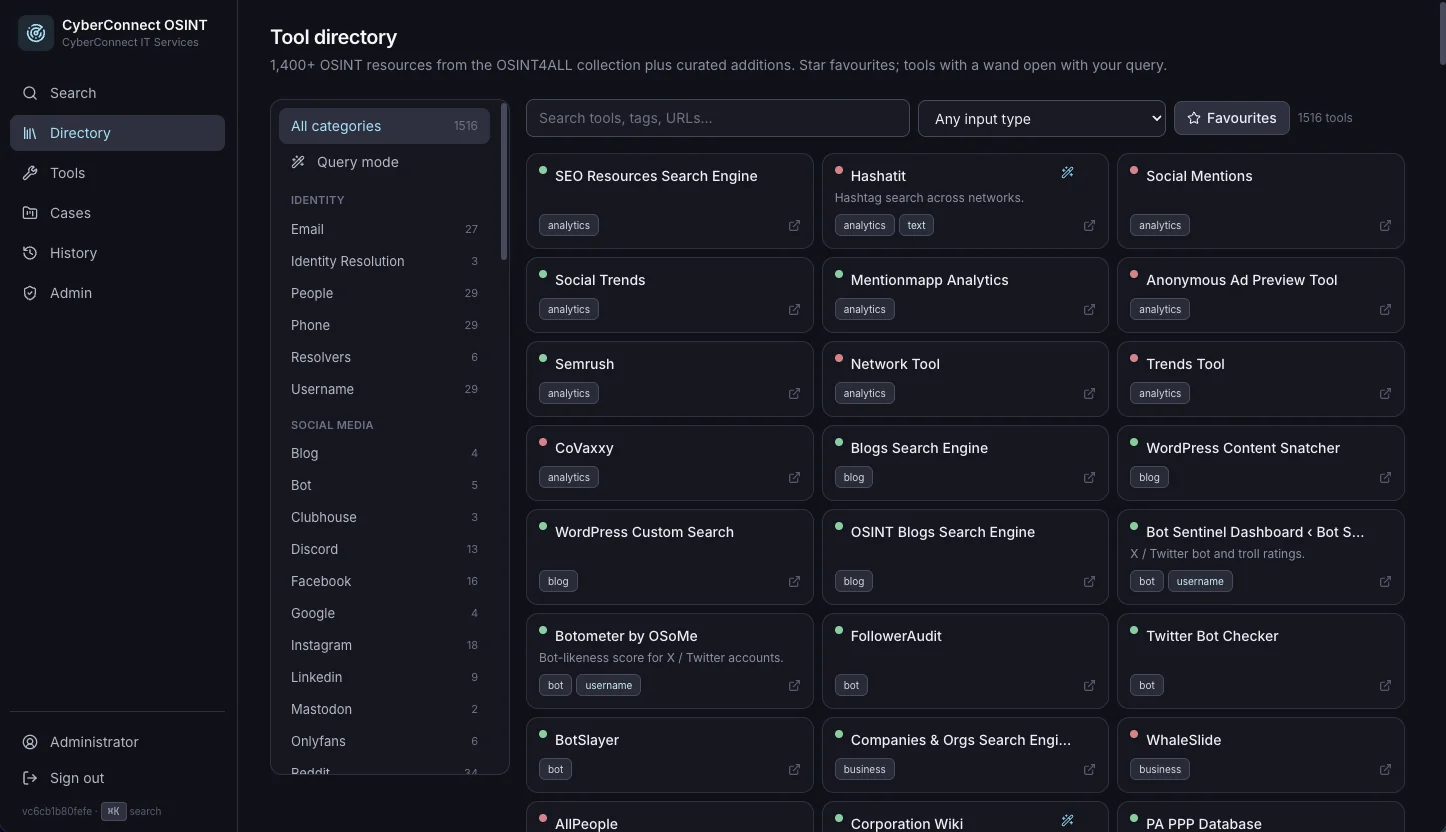
Task: Click the wand icon on Corporation Wiki
Action: pos(1067,821)
